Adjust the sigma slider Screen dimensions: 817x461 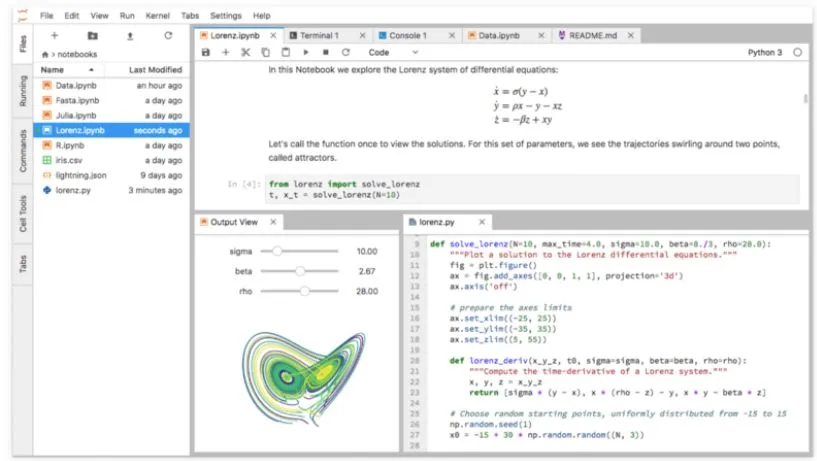278,251
